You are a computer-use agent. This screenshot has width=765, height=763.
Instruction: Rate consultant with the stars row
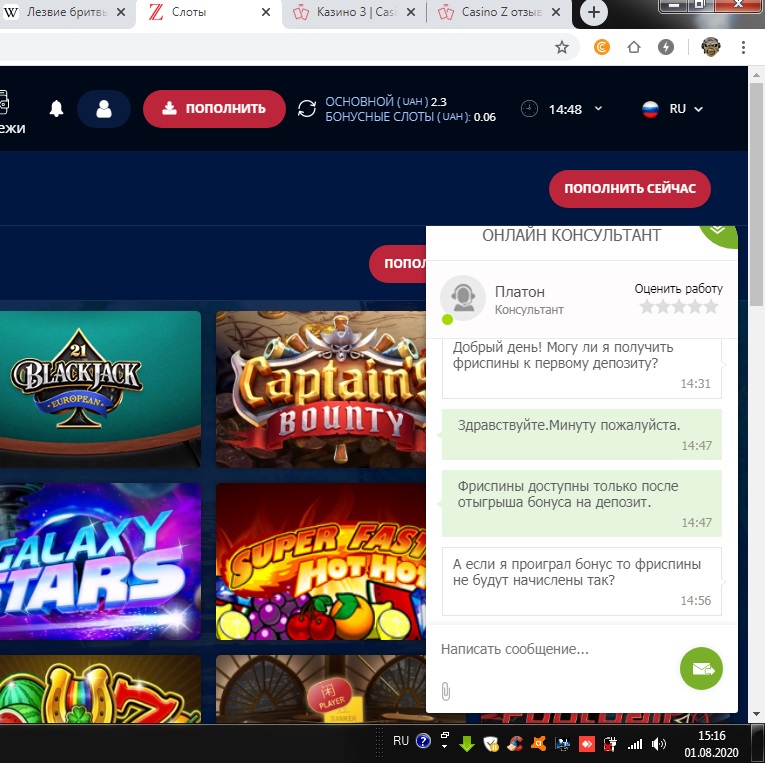679,306
